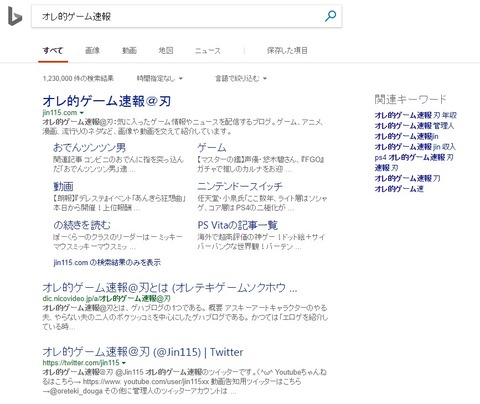Click the 1,230,000 件の検索結果 count text
480x404 pixels.
(78, 79)
